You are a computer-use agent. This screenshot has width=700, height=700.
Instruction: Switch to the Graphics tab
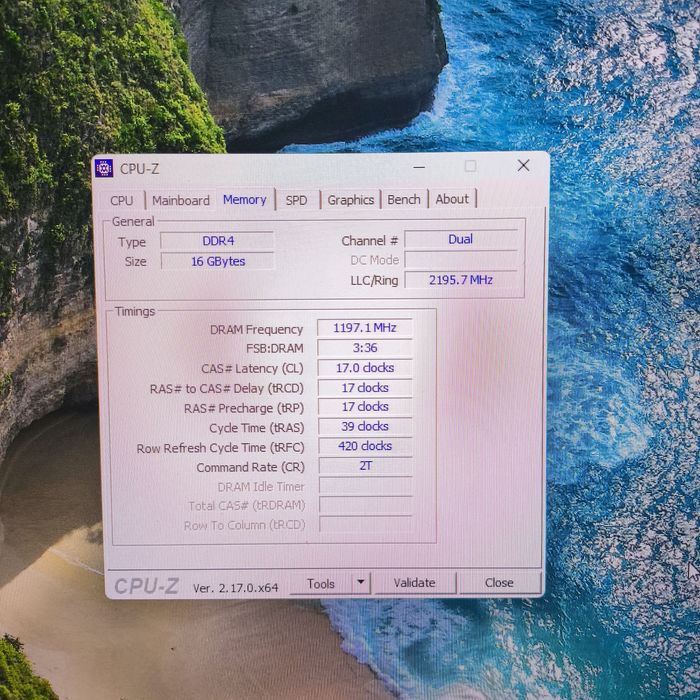[350, 200]
